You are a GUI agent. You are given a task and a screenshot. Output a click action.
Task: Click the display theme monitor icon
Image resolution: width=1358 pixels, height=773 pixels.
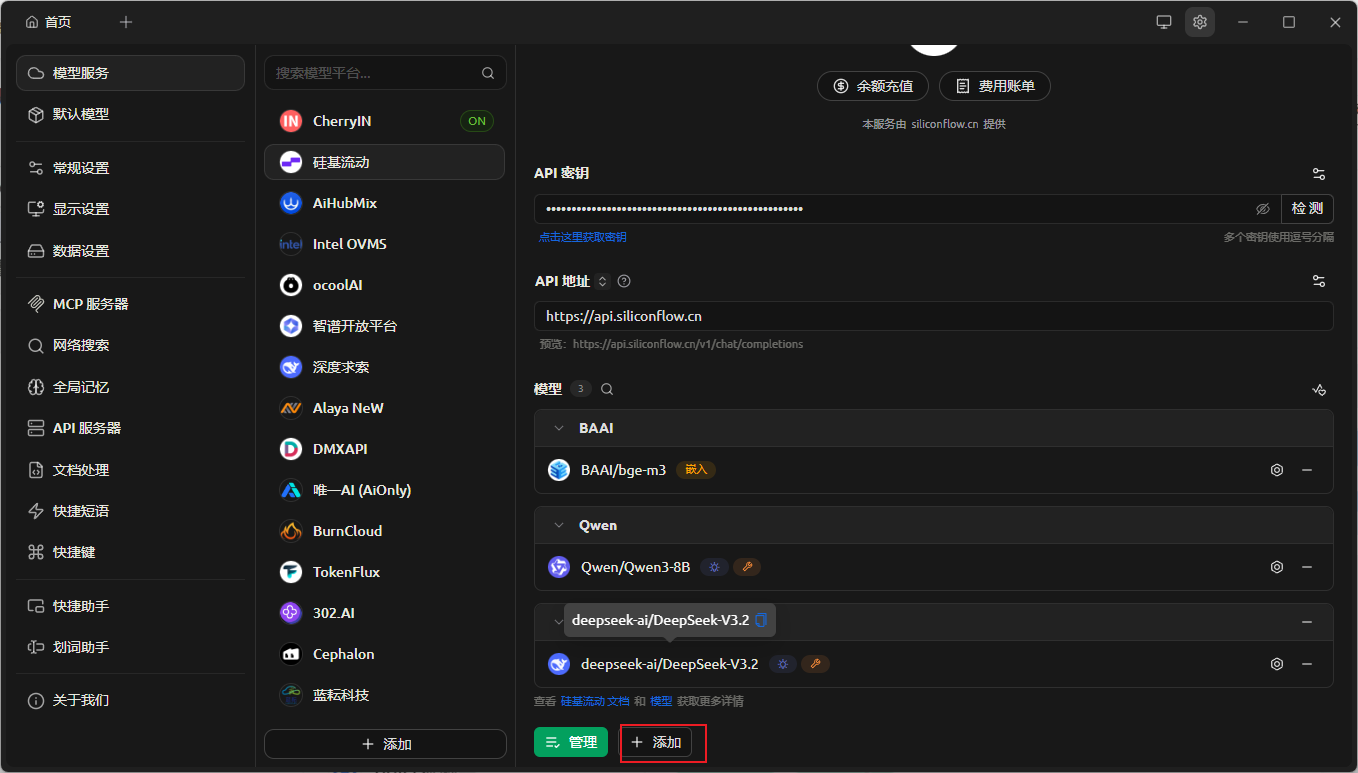coord(1164,22)
